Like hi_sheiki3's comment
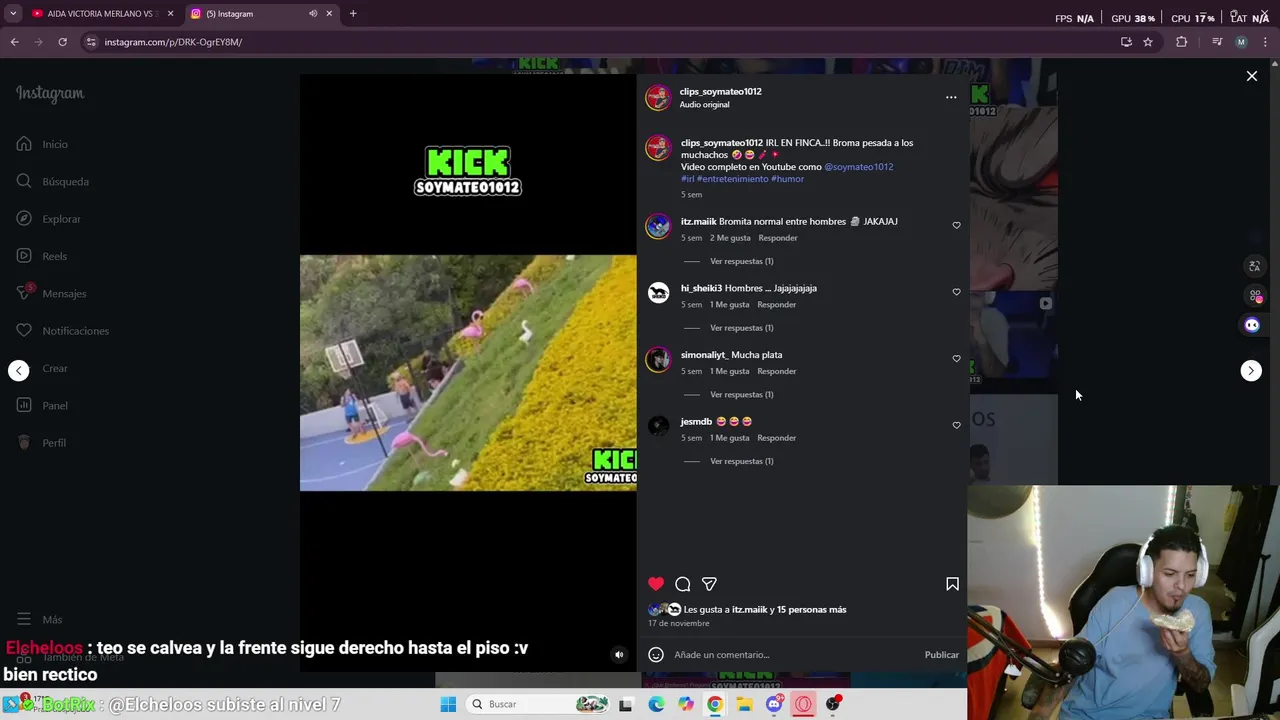Viewport: 1280px width, 720px height. click(956, 292)
